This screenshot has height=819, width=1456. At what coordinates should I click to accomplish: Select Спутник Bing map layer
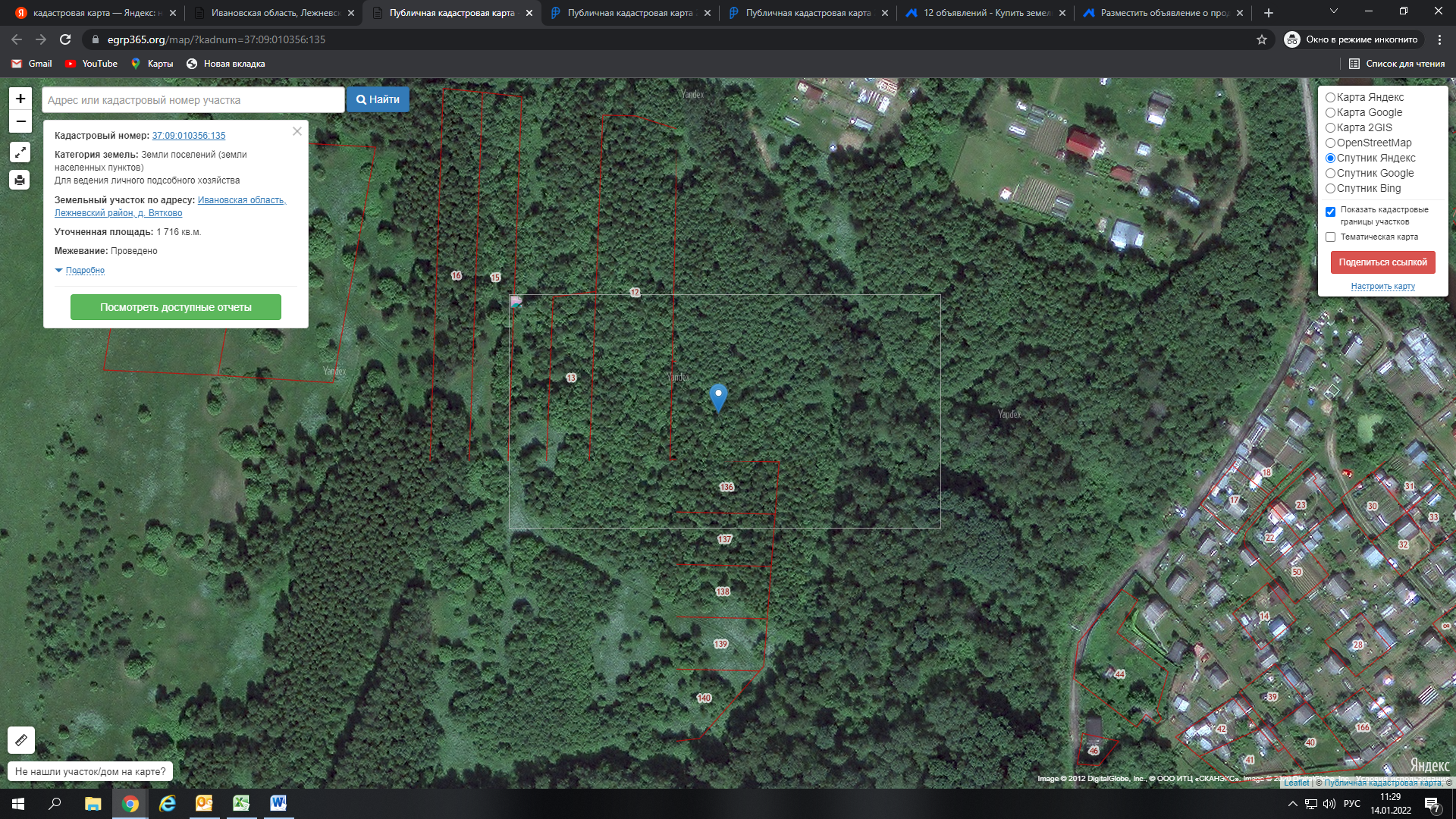1330,189
